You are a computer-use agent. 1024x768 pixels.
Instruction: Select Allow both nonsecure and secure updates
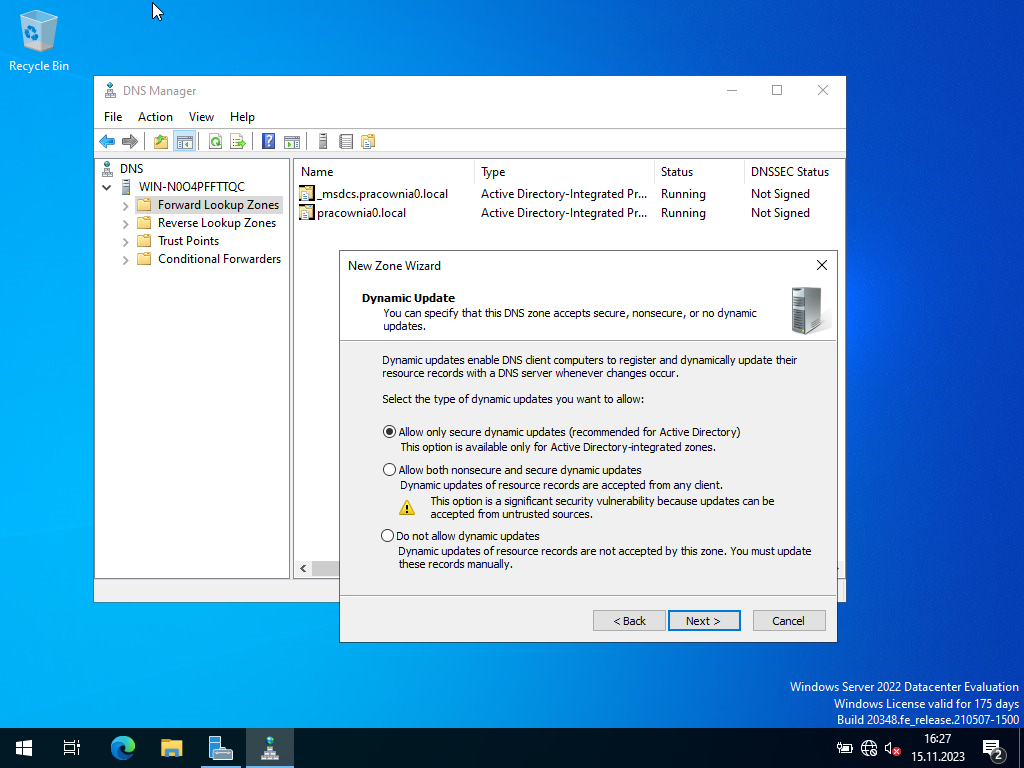pos(389,470)
